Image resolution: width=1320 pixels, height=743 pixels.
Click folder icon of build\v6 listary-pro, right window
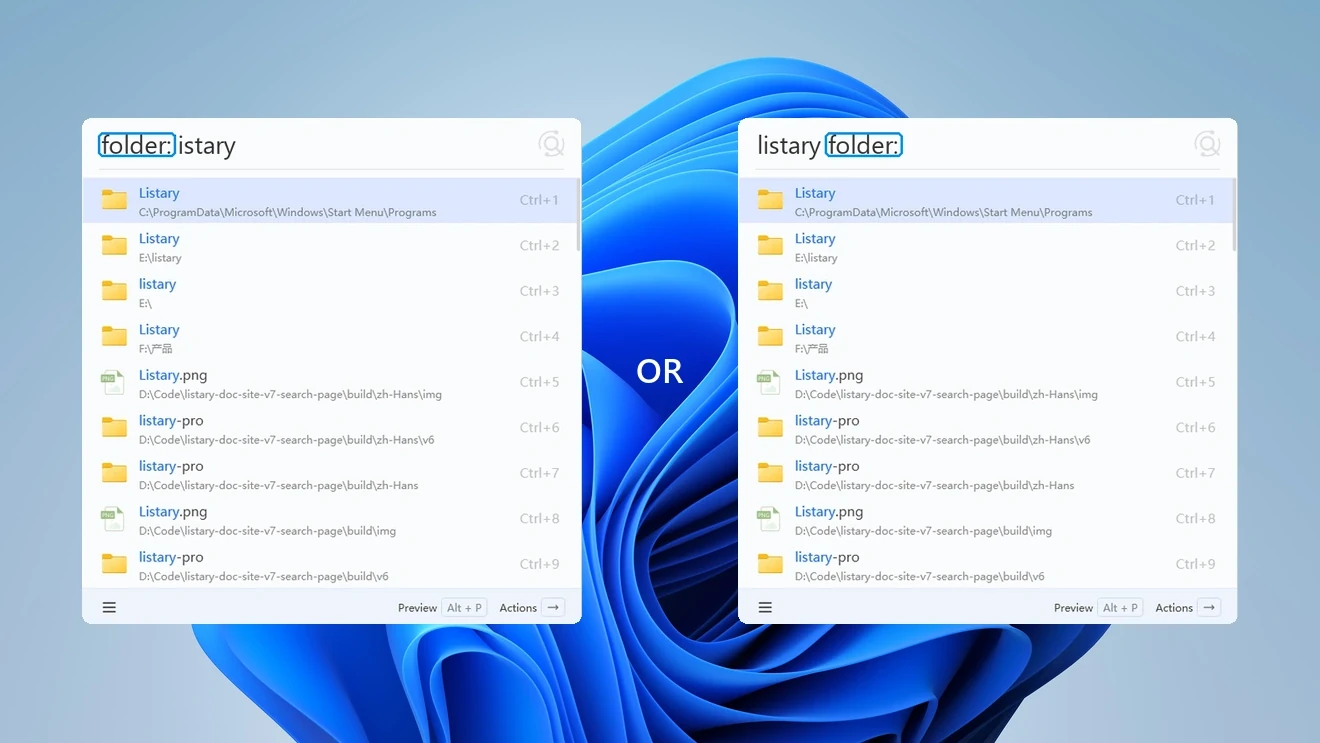click(x=770, y=564)
